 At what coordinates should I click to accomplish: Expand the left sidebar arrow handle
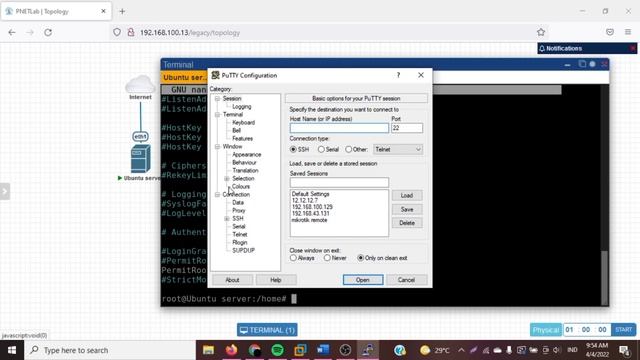pos(4,191)
